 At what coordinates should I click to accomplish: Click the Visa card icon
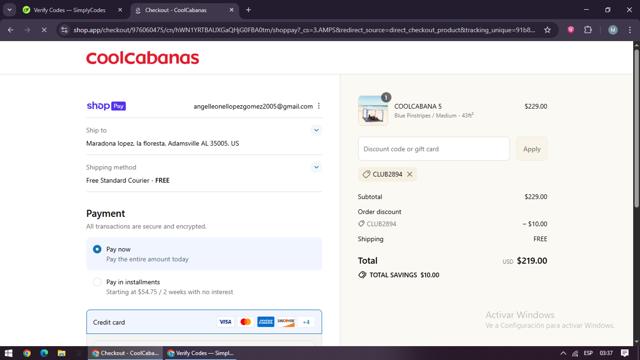(x=225, y=322)
